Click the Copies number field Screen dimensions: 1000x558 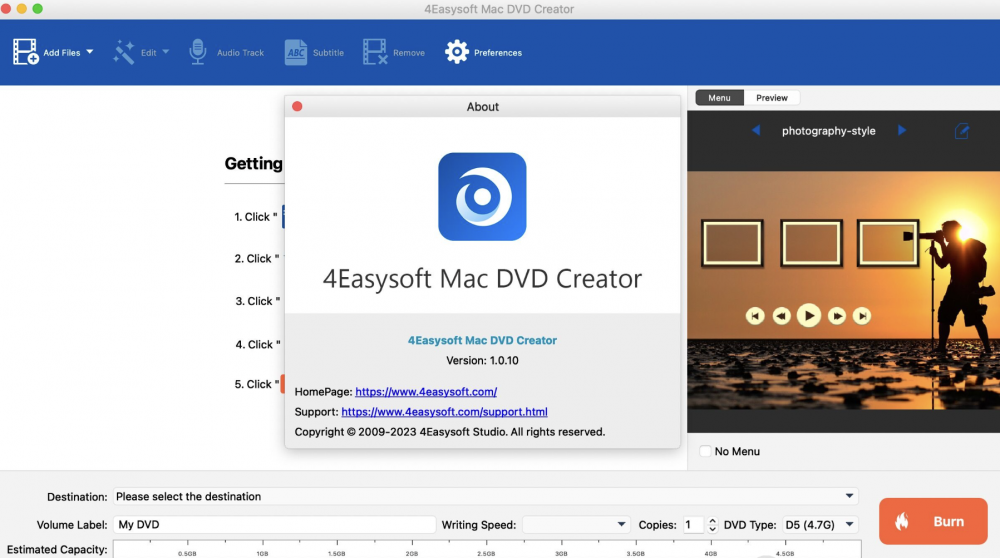(693, 524)
